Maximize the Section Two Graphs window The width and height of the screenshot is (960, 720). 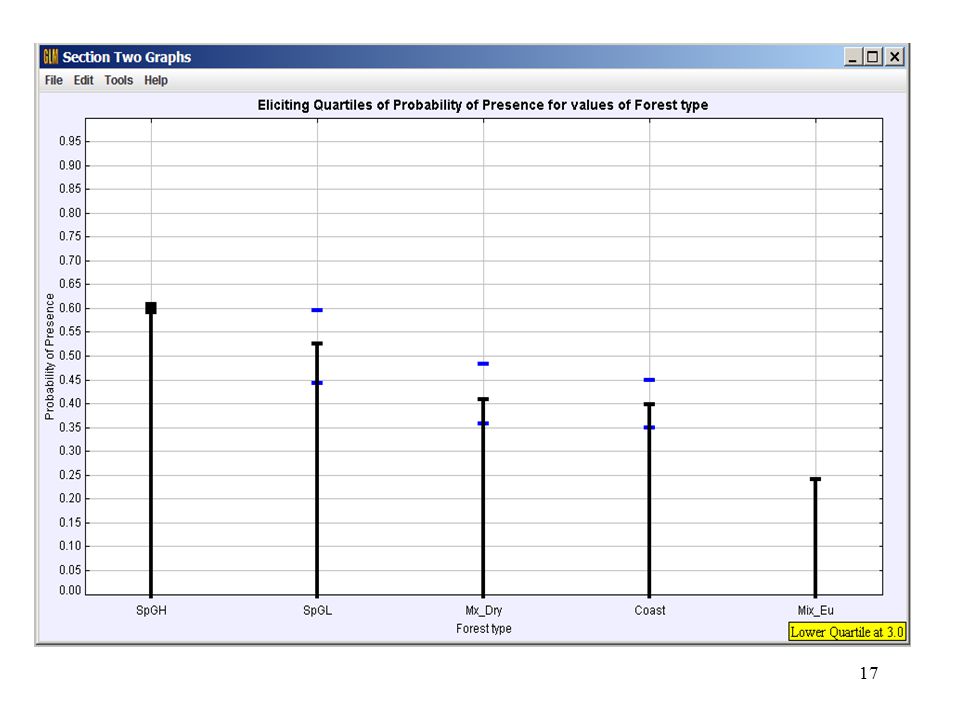(872, 57)
